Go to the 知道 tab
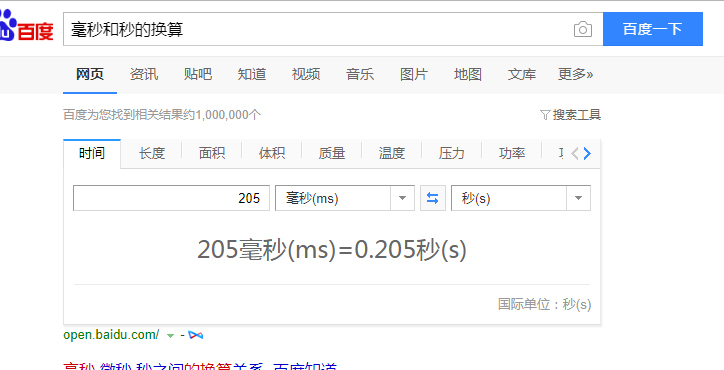The width and height of the screenshot is (724, 370). 252,74
